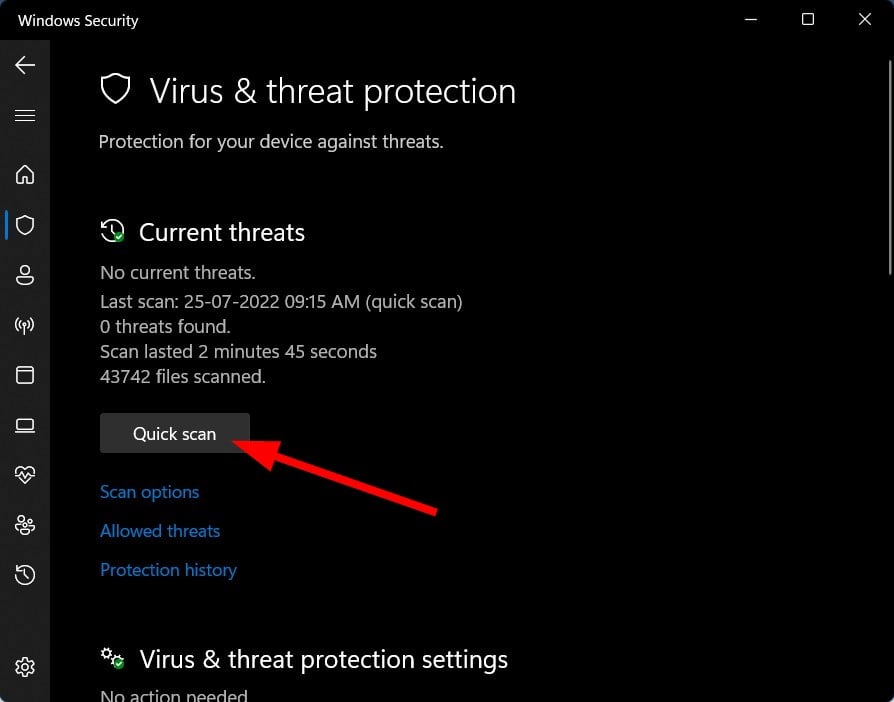
Task: Open Firewall & network protection icon
Action: (25, 325)
